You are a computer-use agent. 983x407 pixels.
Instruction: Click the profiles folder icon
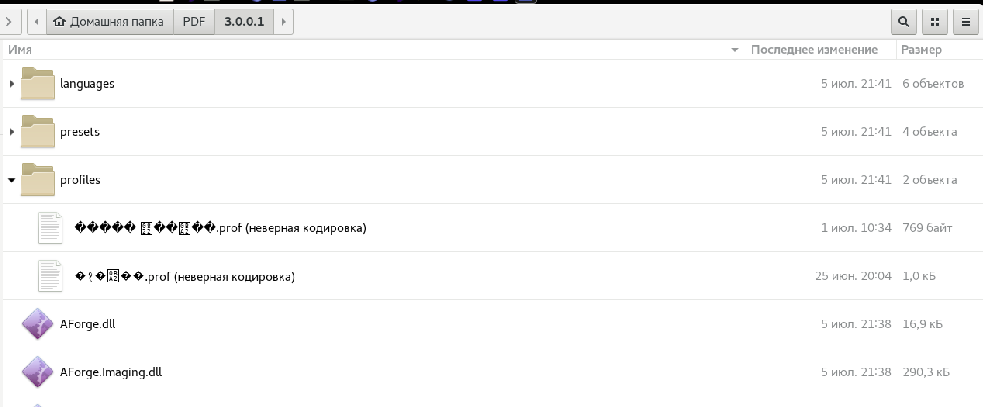(38, 180)
